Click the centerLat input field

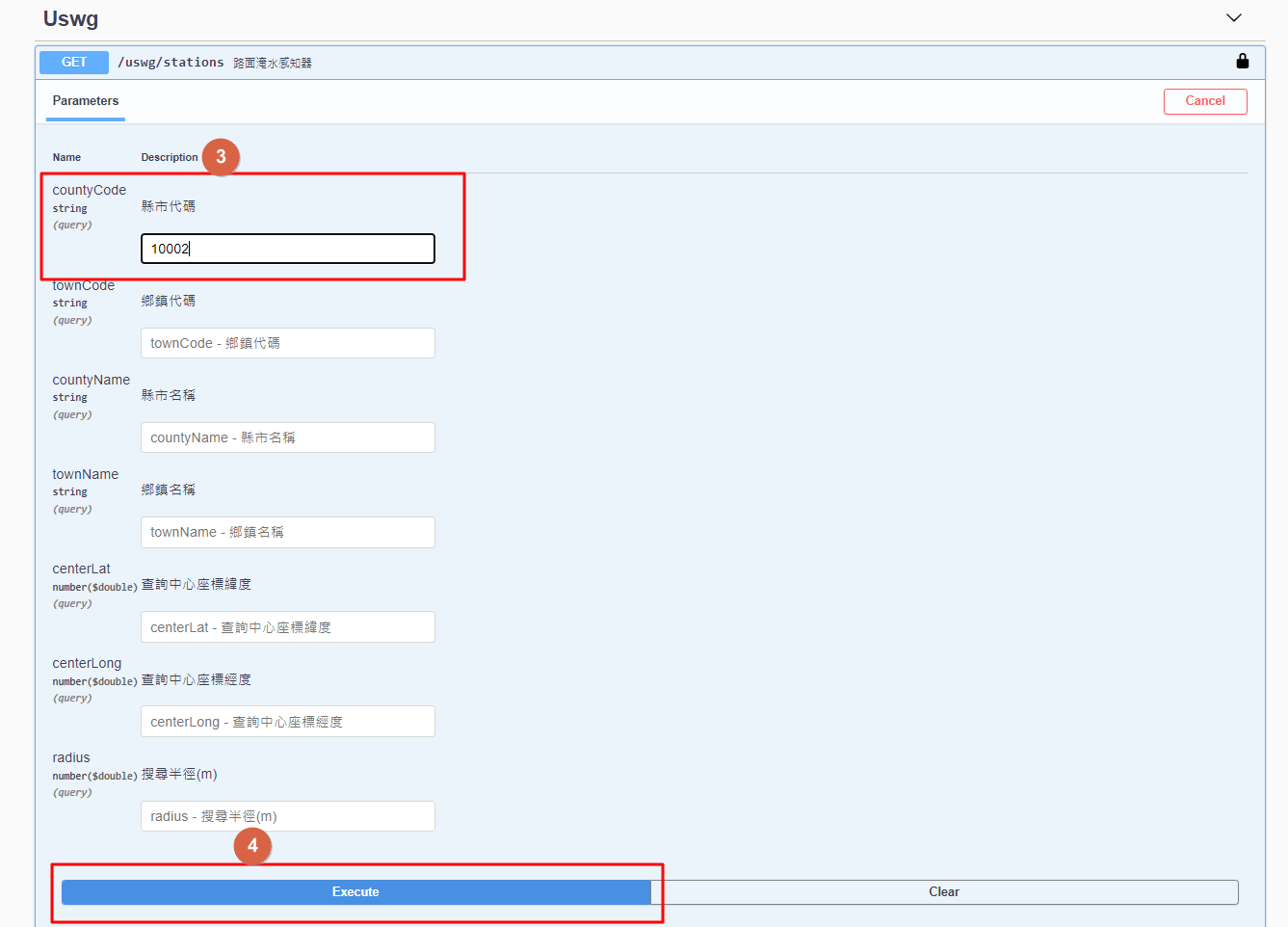pos(287,627)
